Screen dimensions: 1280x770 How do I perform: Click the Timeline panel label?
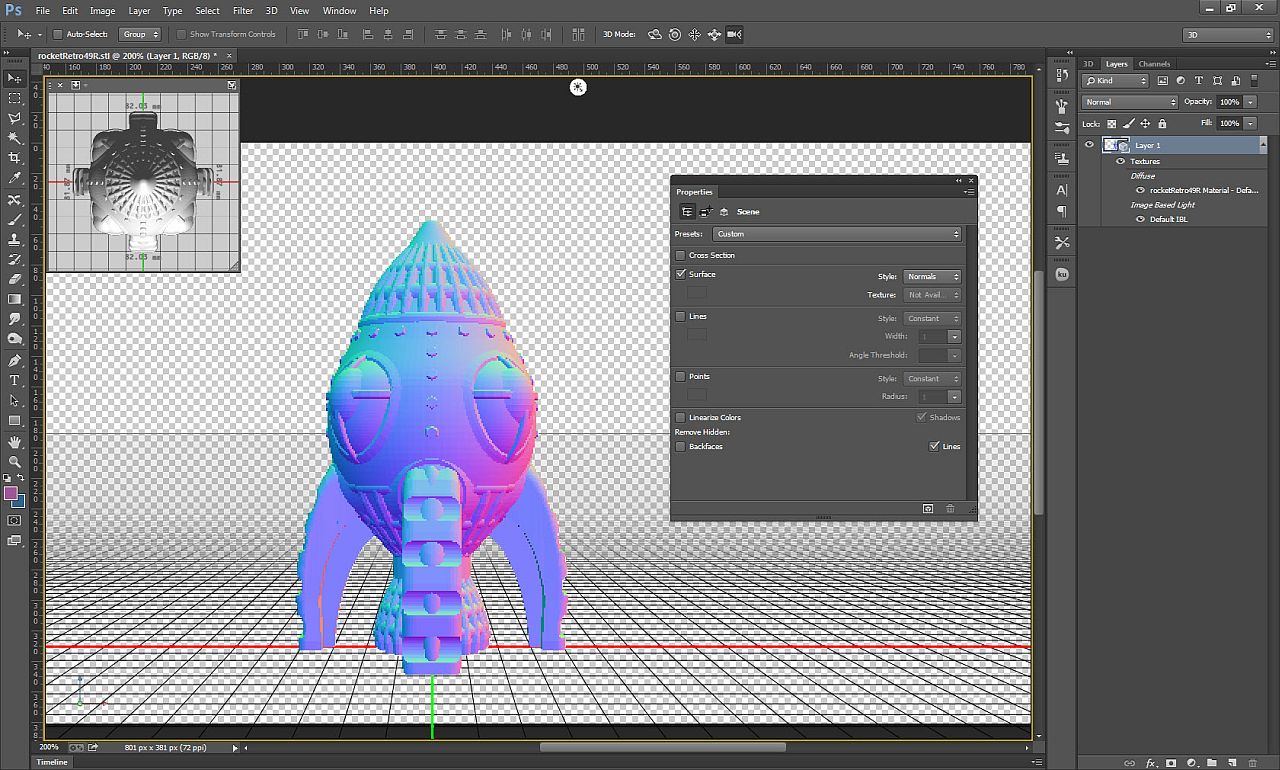(52, 762)
